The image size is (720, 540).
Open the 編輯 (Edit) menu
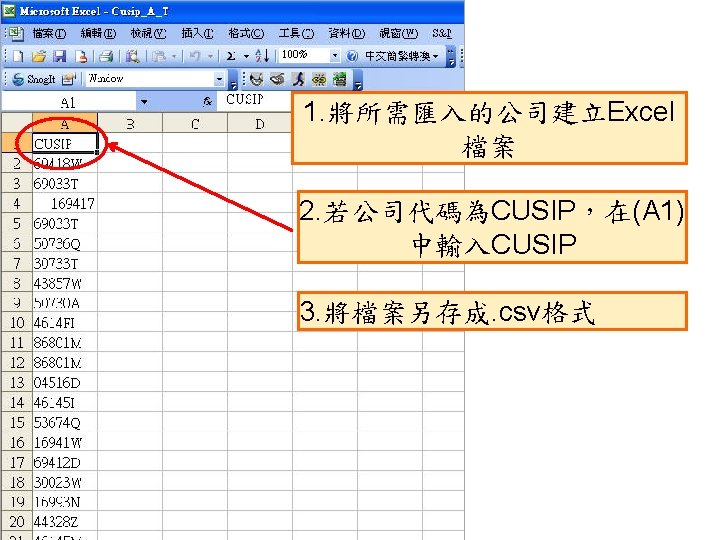click(x=98, y=34)
